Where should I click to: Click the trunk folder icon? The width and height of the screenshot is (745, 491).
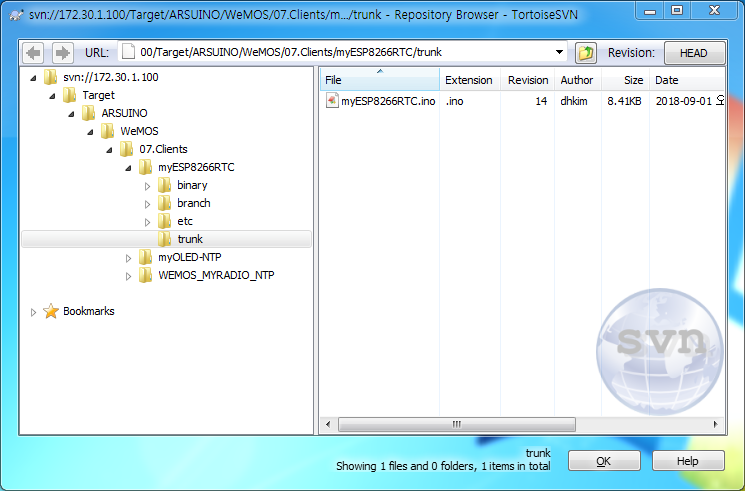(164, 239)
